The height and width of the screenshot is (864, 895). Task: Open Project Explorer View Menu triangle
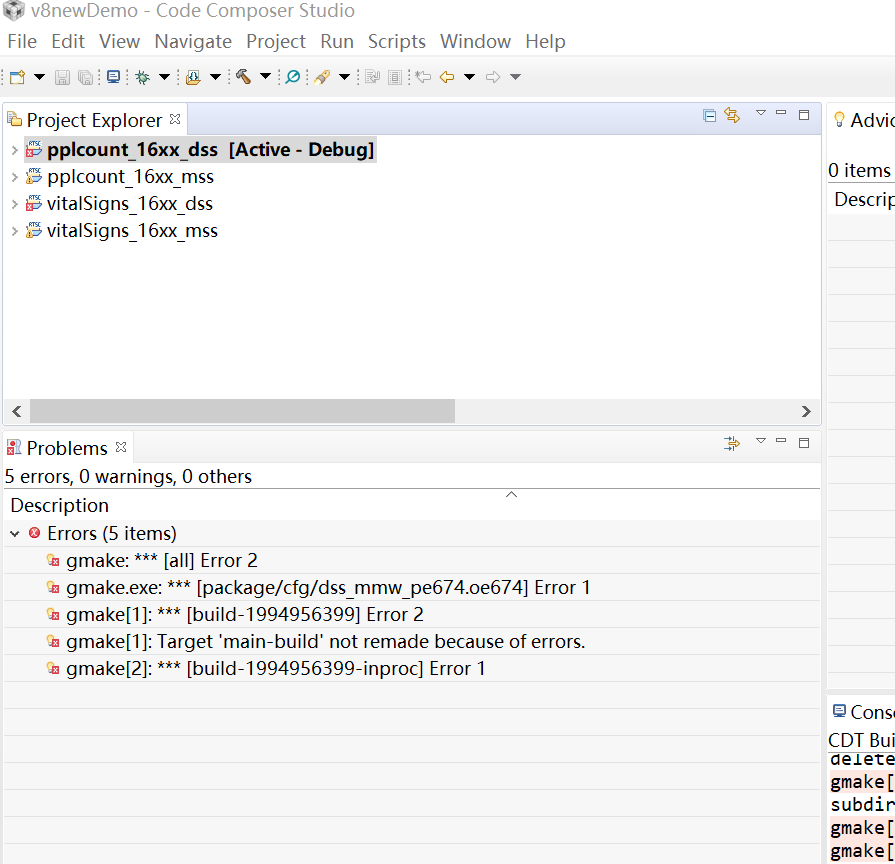point(761,113)
